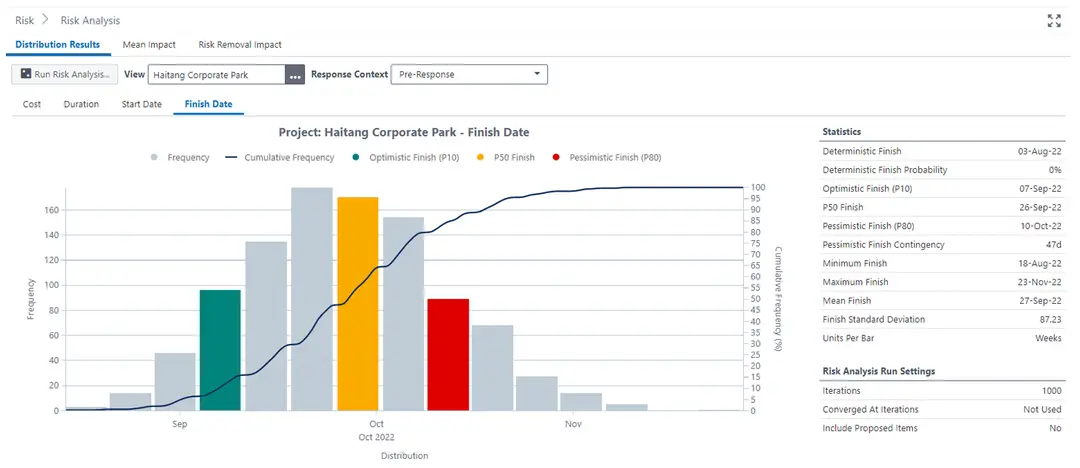
Task: Click the Oct 2022 axis label
Action: (x=377, y=437)
